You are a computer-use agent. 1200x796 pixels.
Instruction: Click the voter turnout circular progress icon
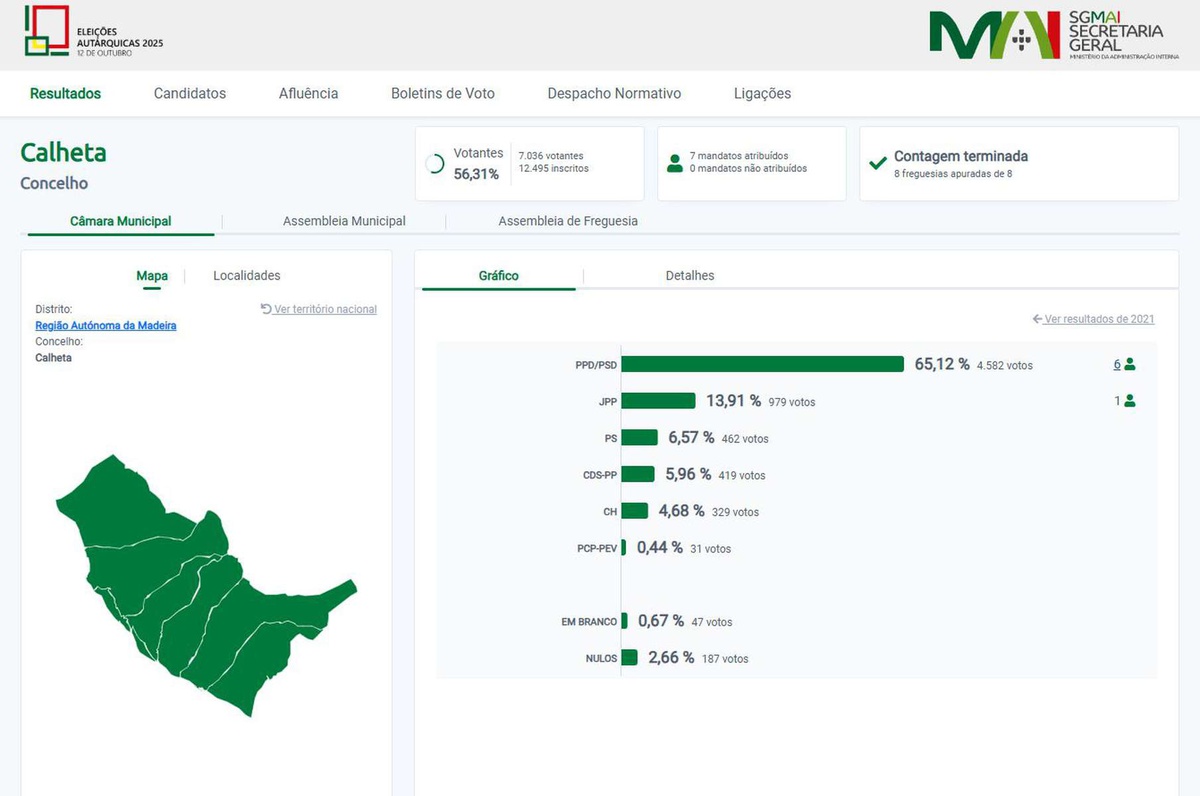[435, 164]
